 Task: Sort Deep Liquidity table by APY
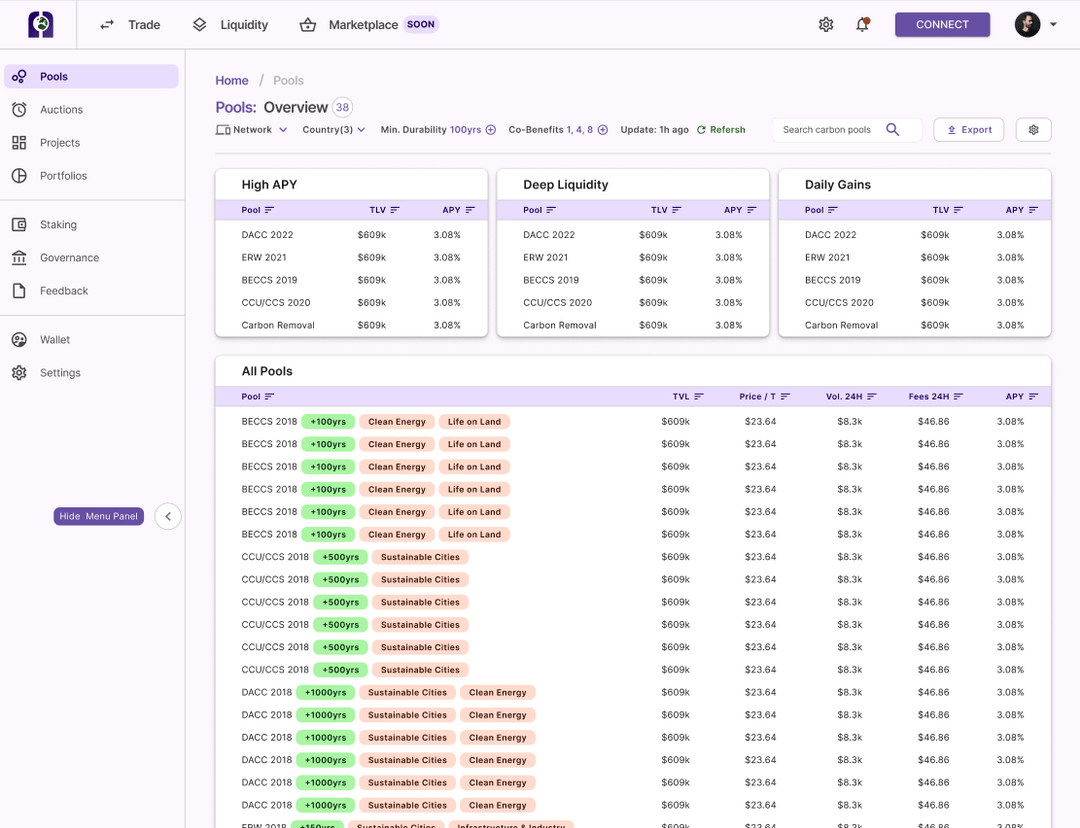[740, 210]
